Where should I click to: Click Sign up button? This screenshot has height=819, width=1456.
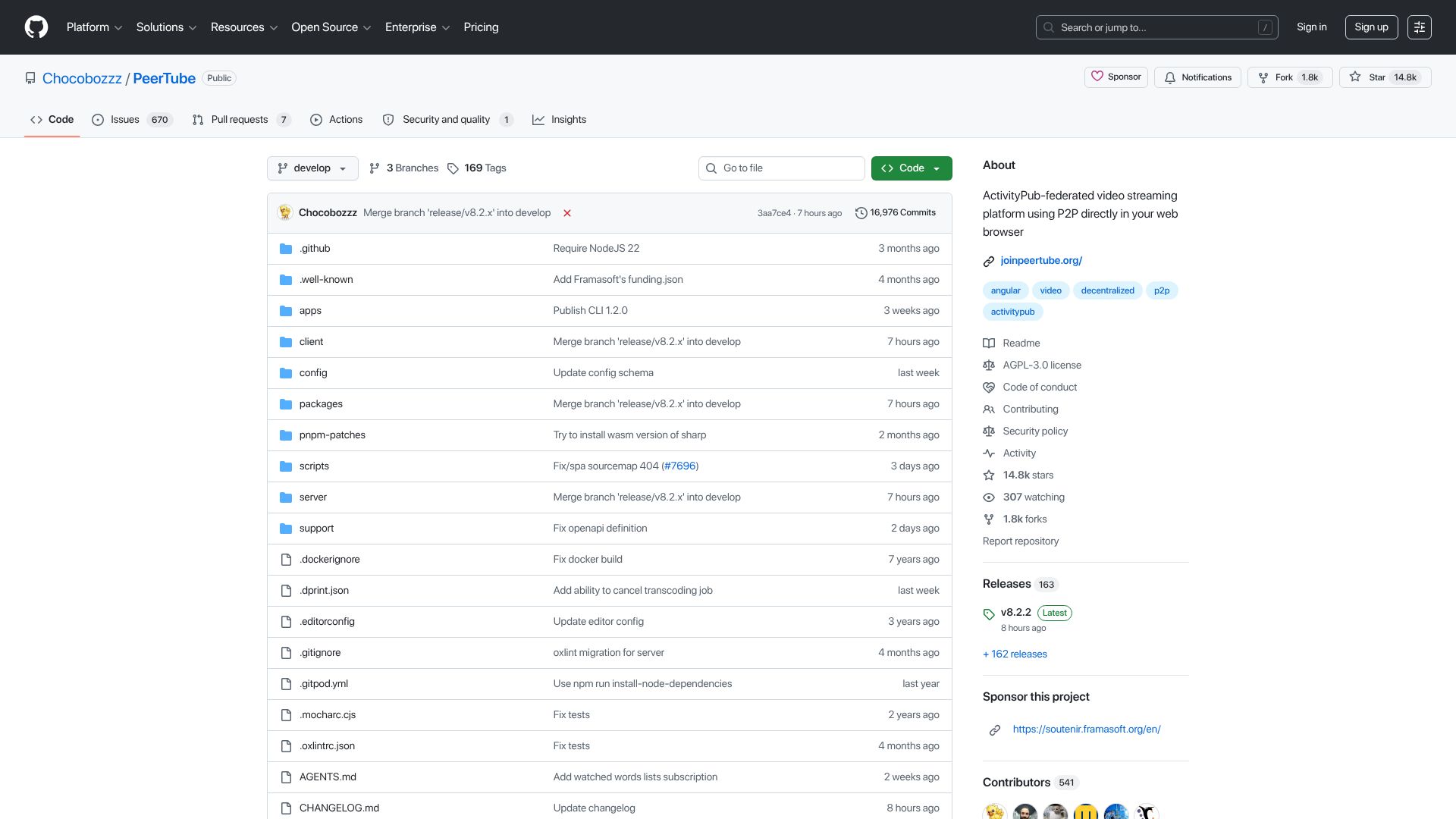[1371, 27]
